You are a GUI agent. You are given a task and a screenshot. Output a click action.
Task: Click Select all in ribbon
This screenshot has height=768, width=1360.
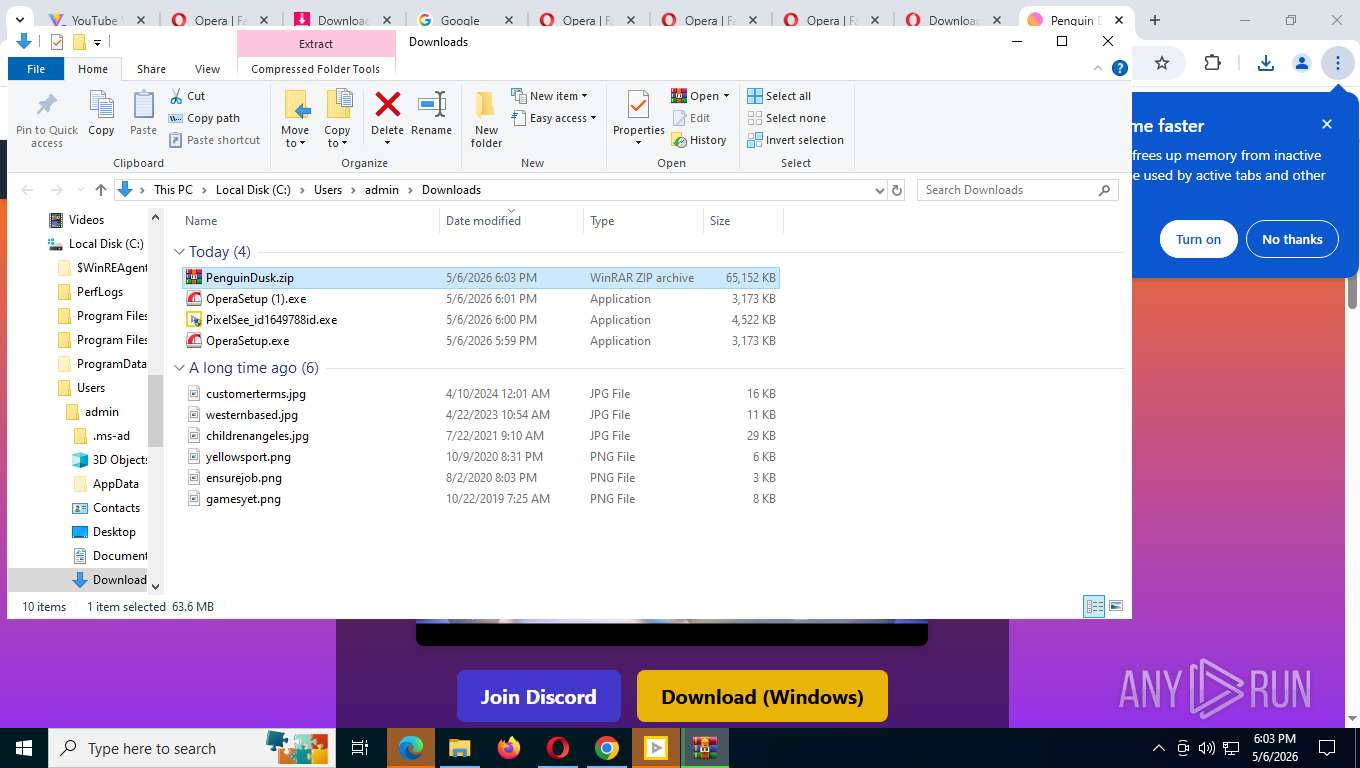click(x=779, y=96)
